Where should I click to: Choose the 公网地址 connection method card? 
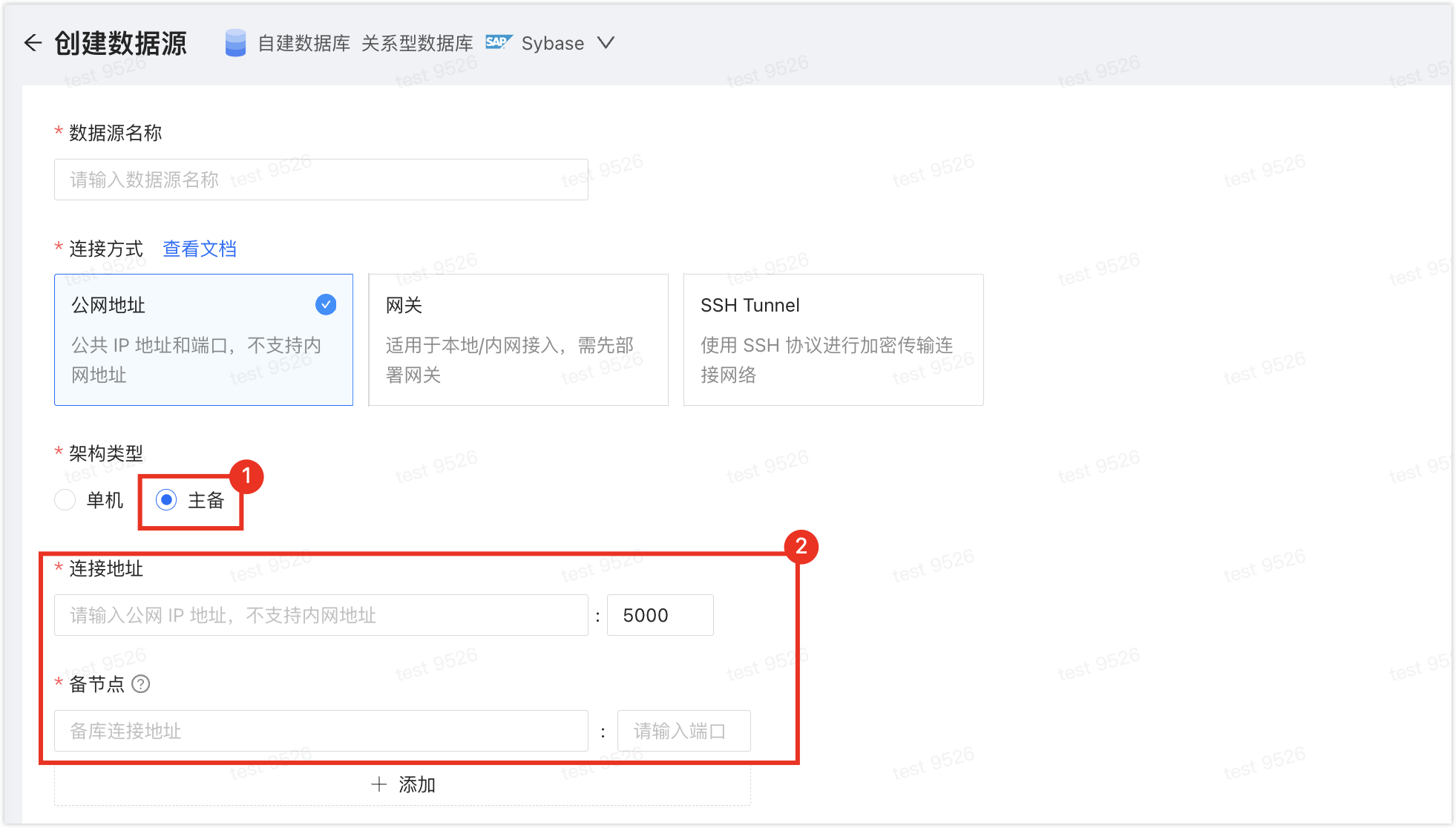pyautogui.click(x=203, y=340)
